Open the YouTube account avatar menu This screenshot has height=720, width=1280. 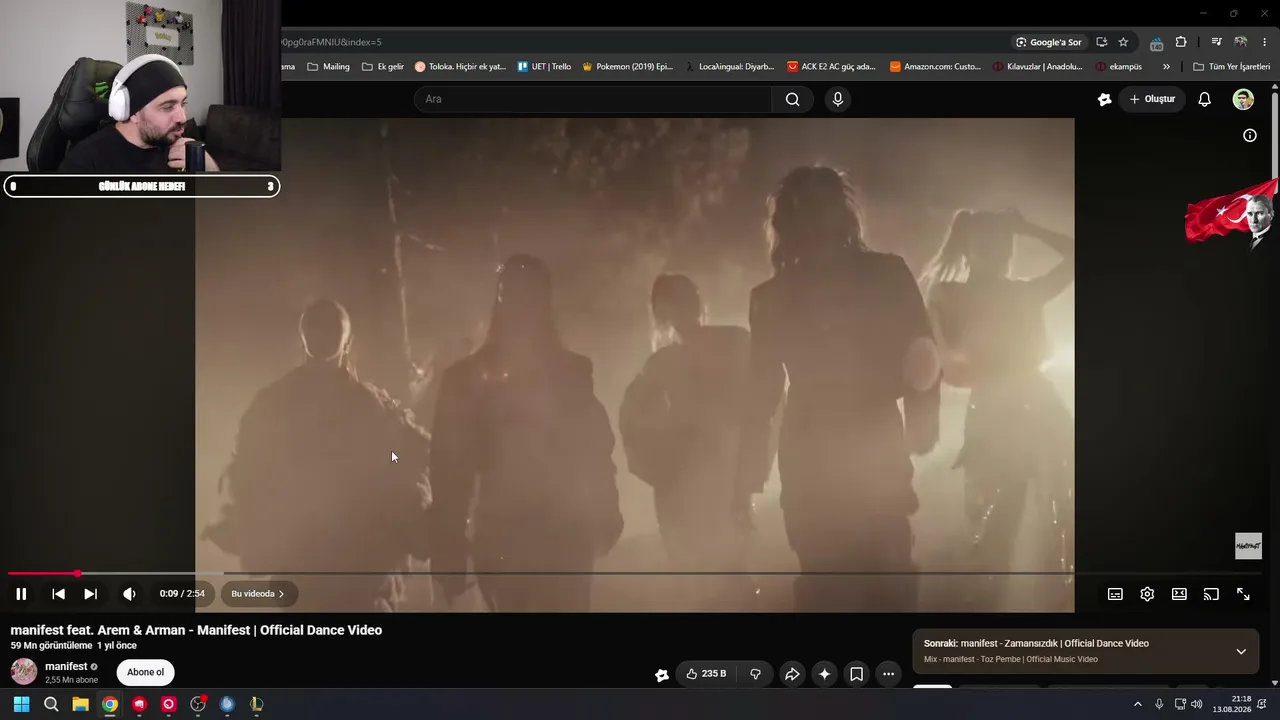pyautogui.click(x=1243, y=99)
